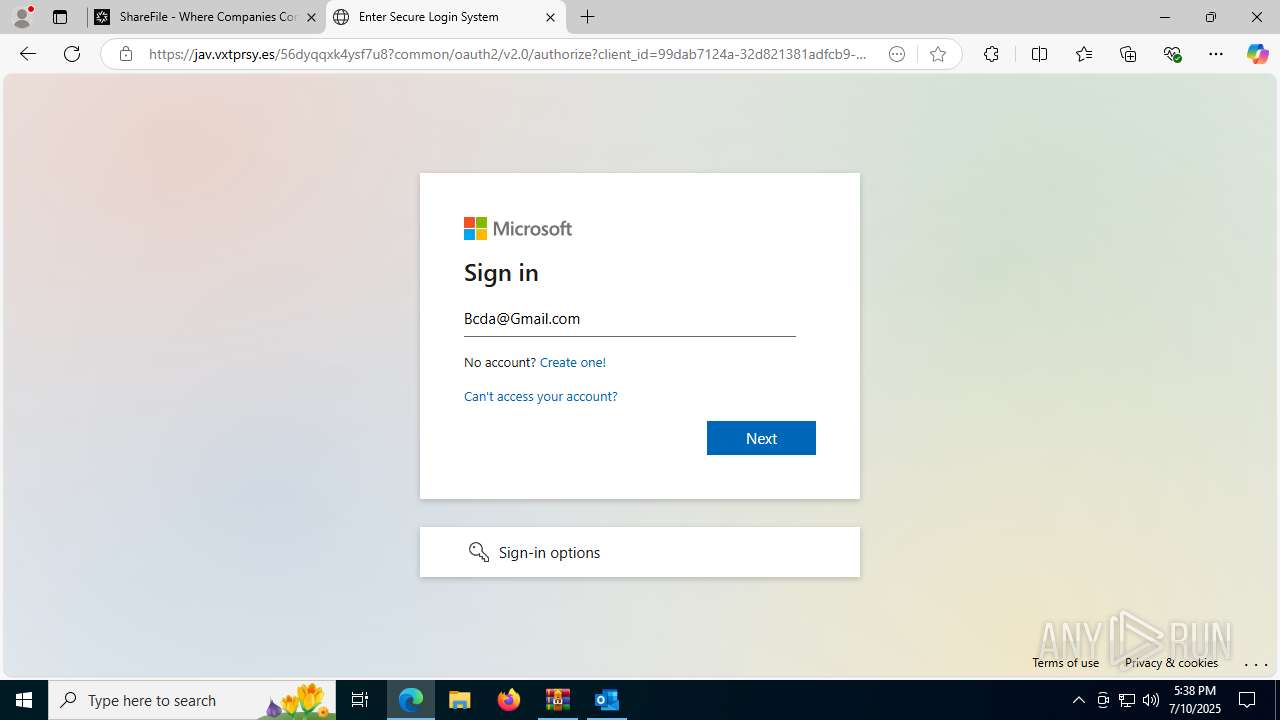Open WinRAR from the taskbar
The width and height of the screenshot is (1280, 720).
click(558, 700)
